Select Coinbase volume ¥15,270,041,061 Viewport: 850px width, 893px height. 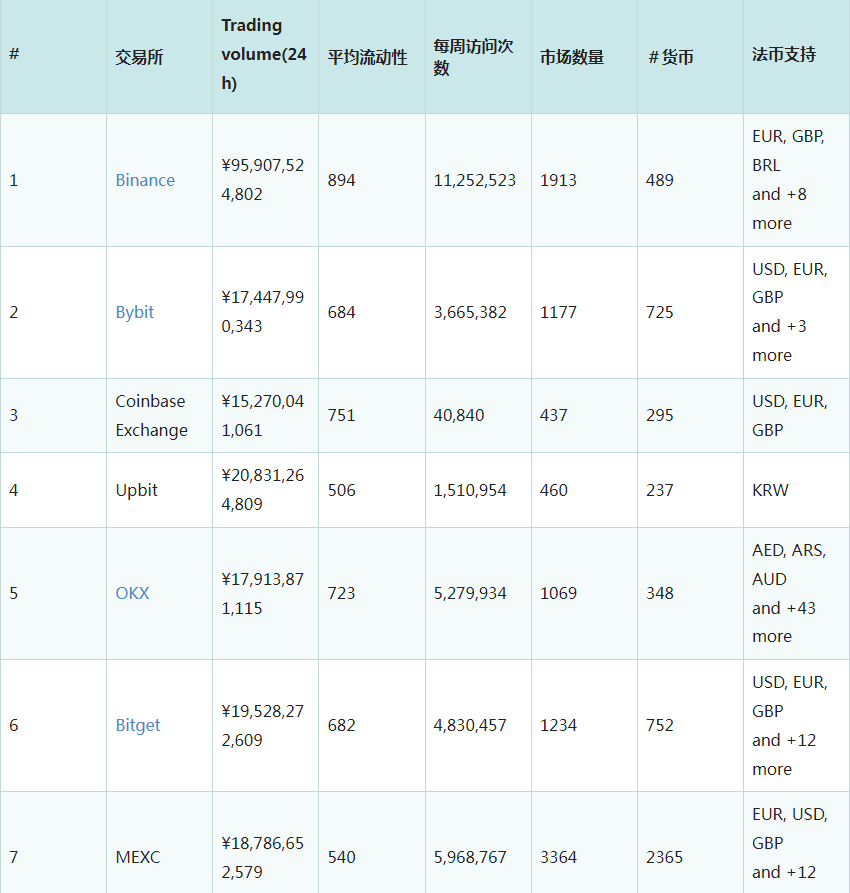[x=263, y=415]
